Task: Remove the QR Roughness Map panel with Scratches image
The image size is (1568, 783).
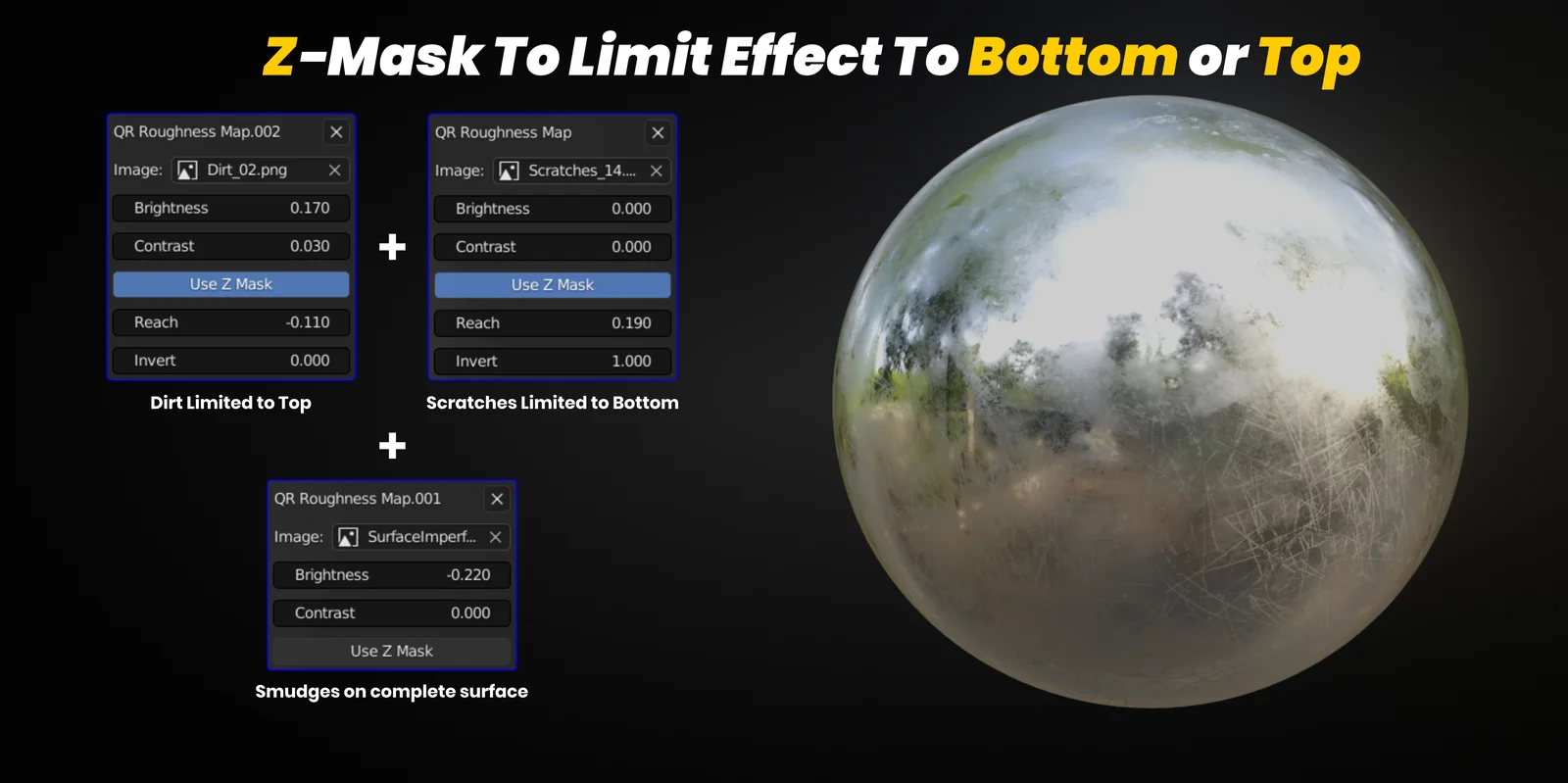Action: click(658, 132)
